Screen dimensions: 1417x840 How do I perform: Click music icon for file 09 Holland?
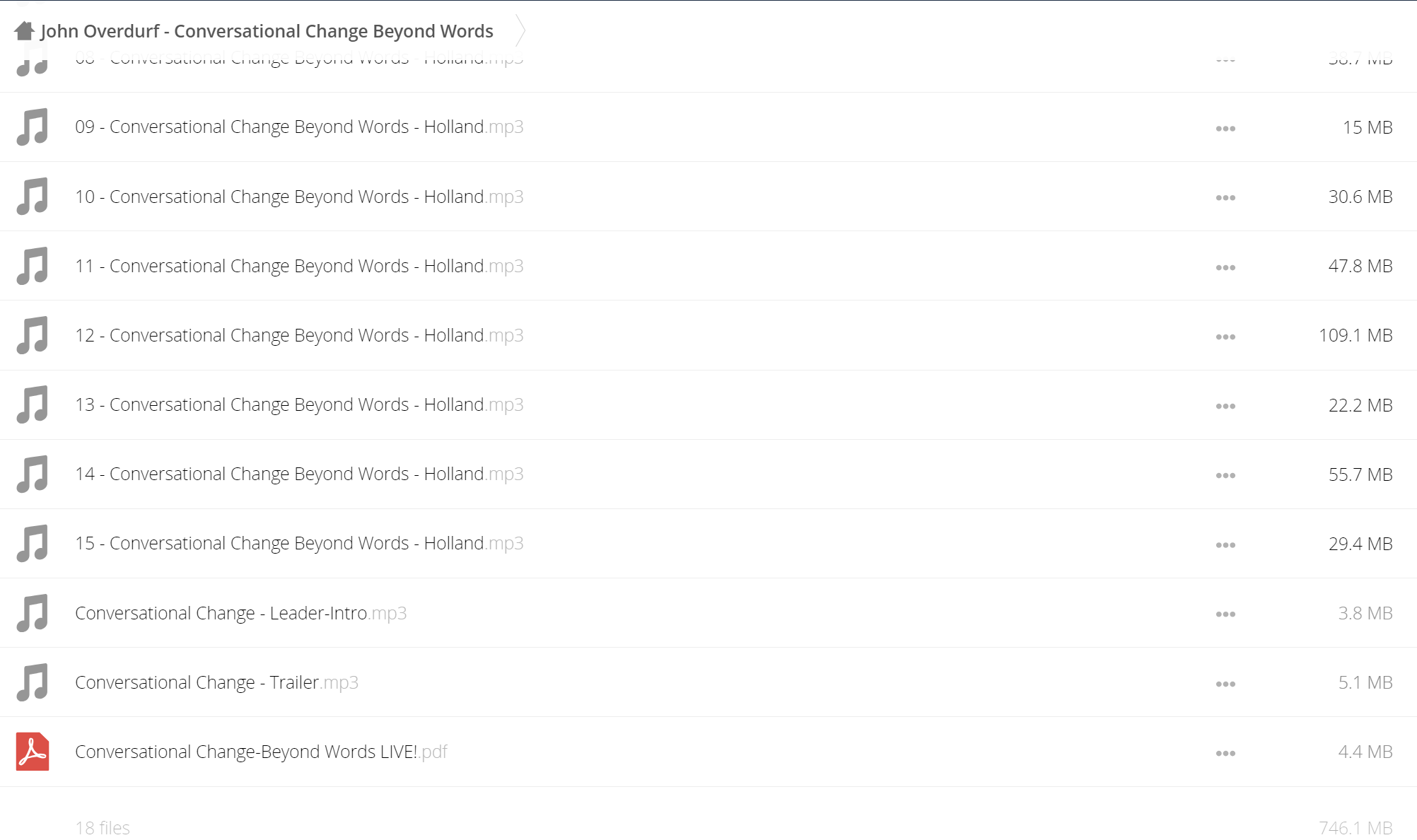(33, 127)
